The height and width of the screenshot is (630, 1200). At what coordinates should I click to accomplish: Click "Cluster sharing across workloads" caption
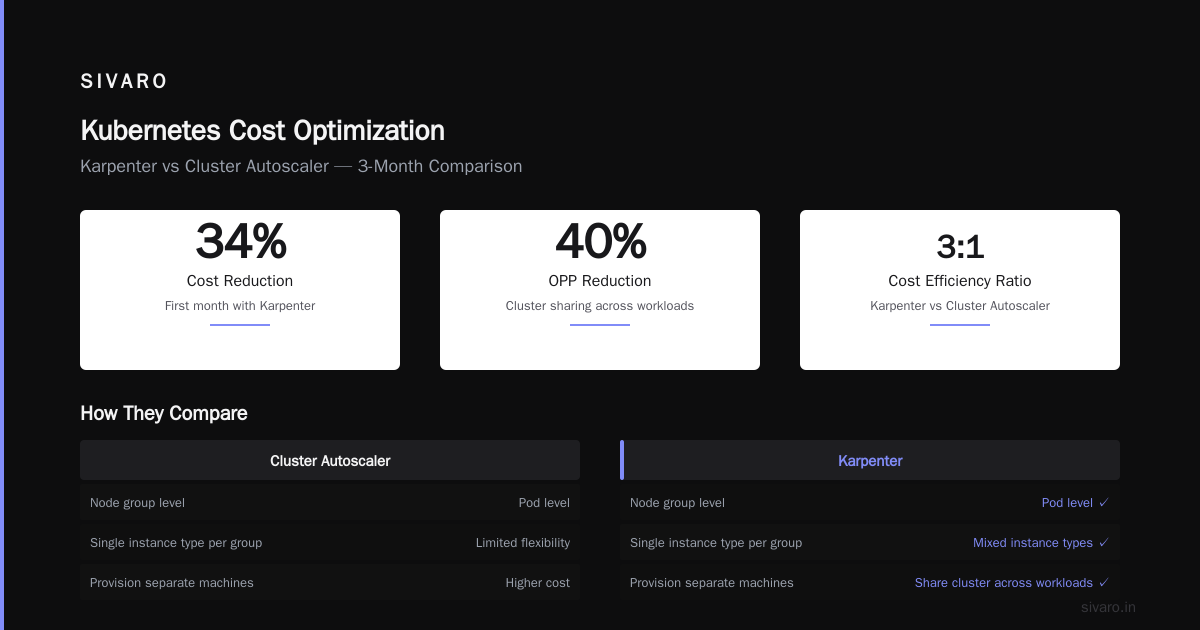coord(600,306)
